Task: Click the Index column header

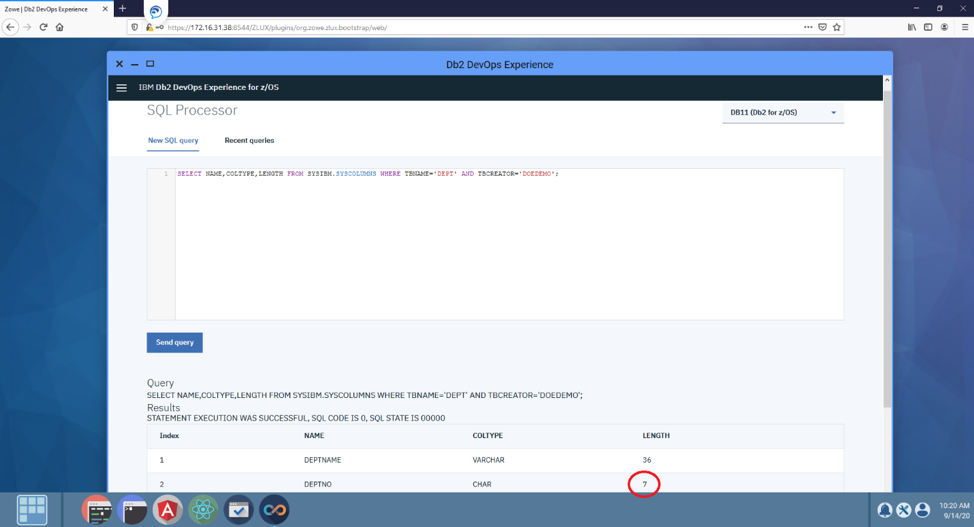Action: click(169, 436)
